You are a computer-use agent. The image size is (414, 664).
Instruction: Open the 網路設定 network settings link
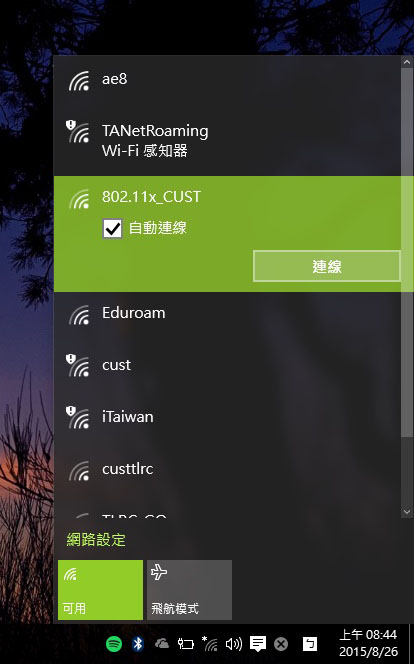tap(96, 540)
